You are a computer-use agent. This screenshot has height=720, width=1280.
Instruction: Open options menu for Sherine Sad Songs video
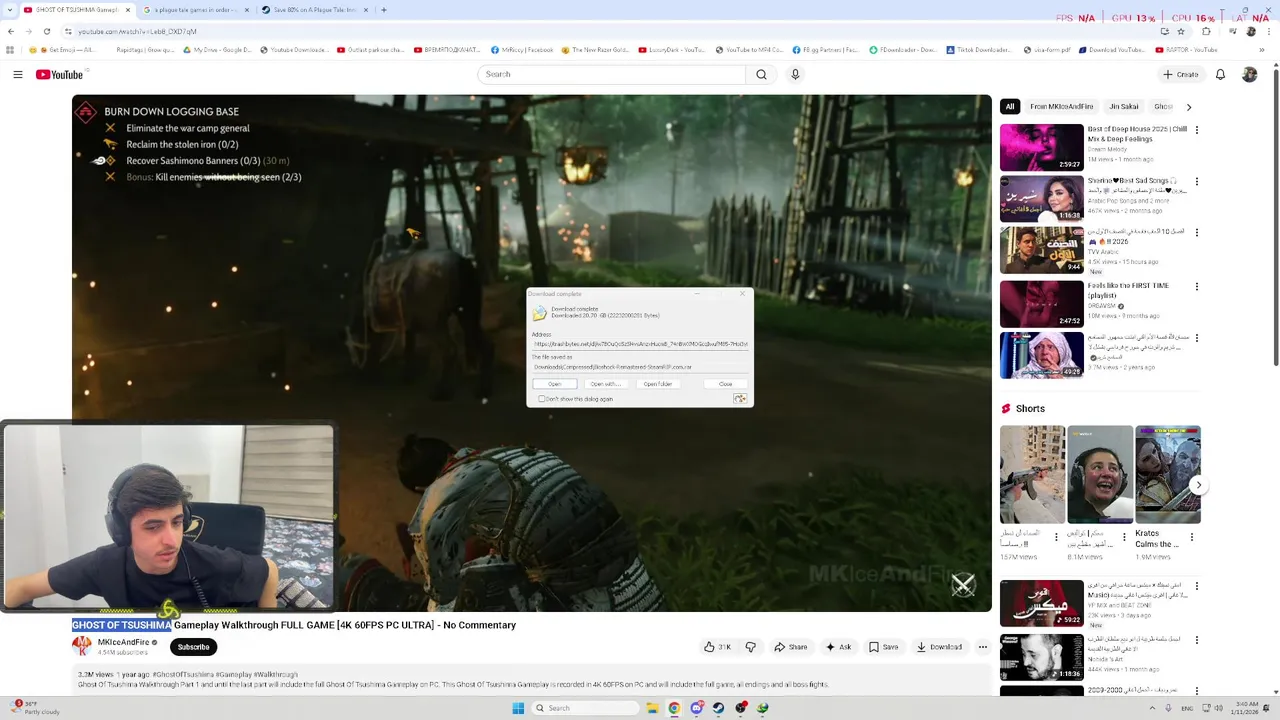coord(1196,182)
